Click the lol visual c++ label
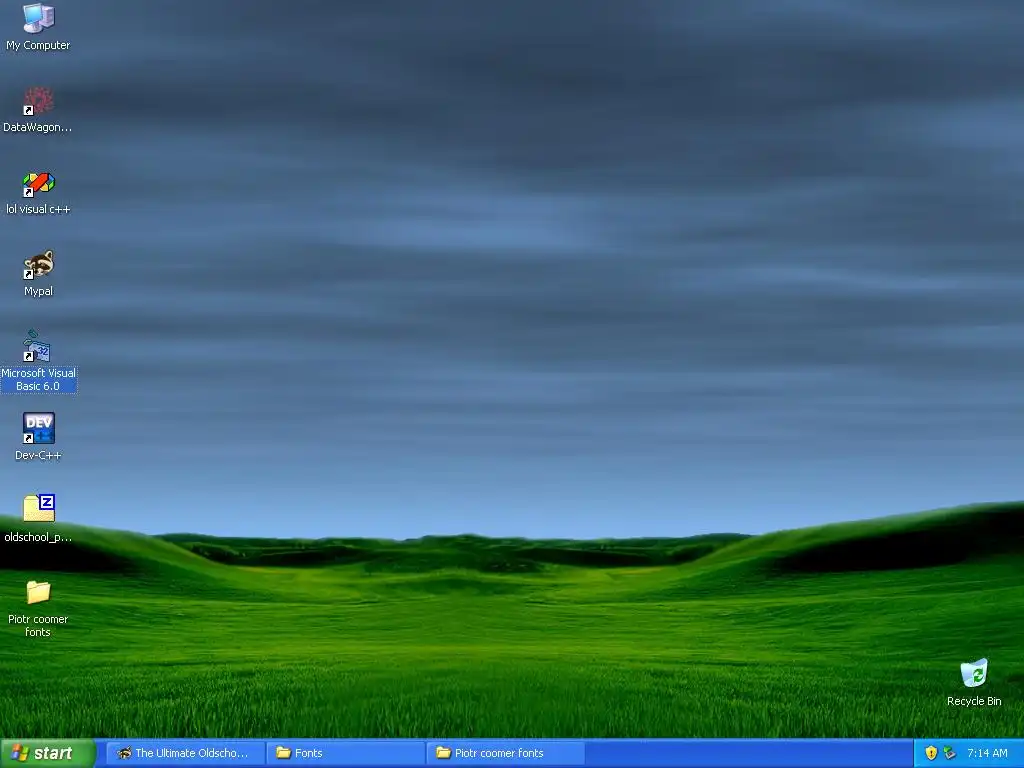Image resolution: width=1024 pixels, height=768 pixels. click(x=39, y=209)
